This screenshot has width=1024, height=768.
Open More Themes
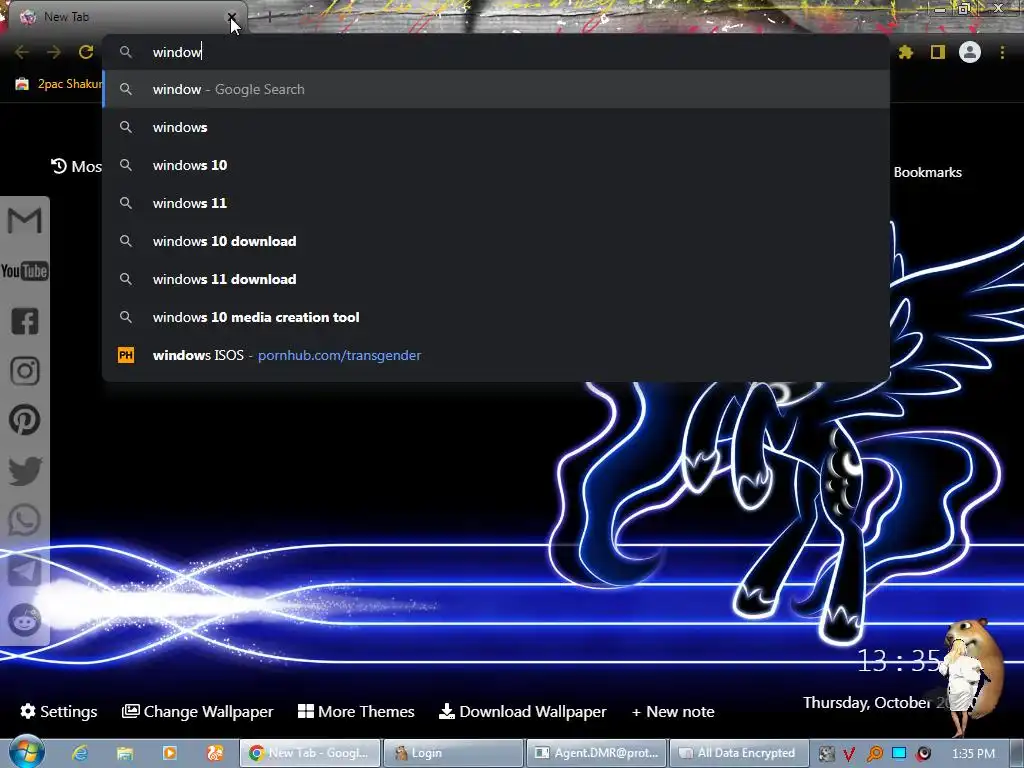click(x=356, y=711)
